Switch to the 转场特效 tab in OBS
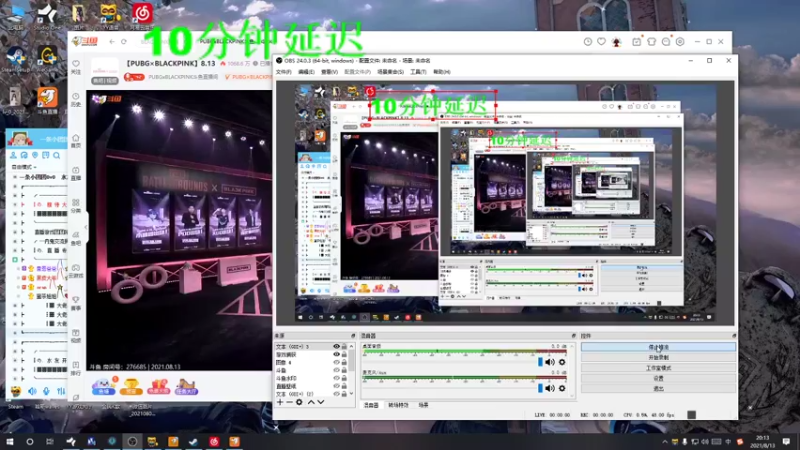 click(x=398, y=405)
